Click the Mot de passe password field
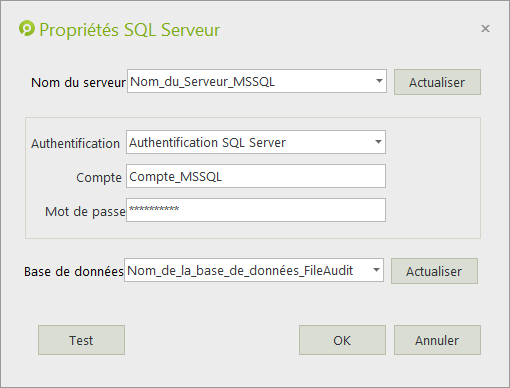Viewport: 510px width, 388px height. (x=256, y=210)
